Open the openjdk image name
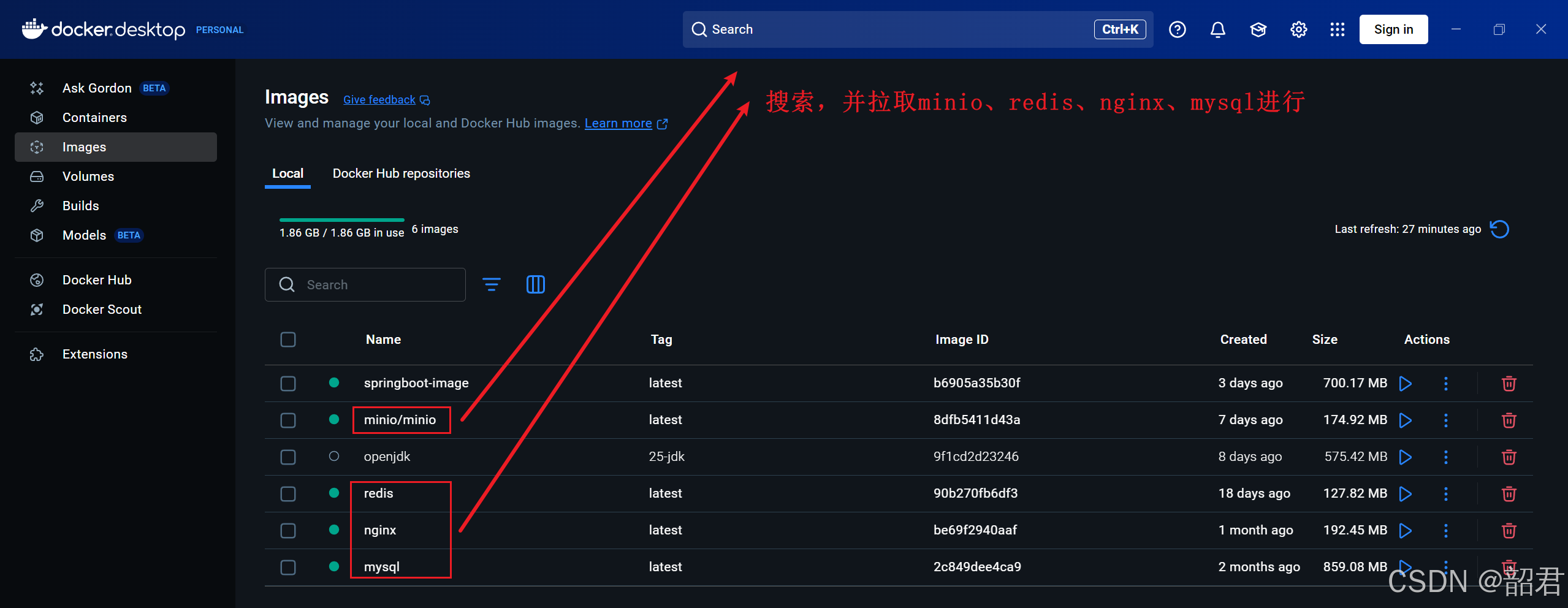This screenshot has width=1568, height=608. click(387, 457)
